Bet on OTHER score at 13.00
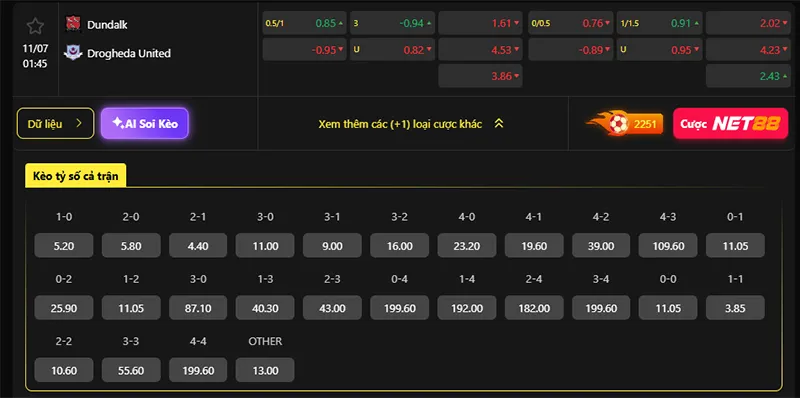 [x=265, y=370]
